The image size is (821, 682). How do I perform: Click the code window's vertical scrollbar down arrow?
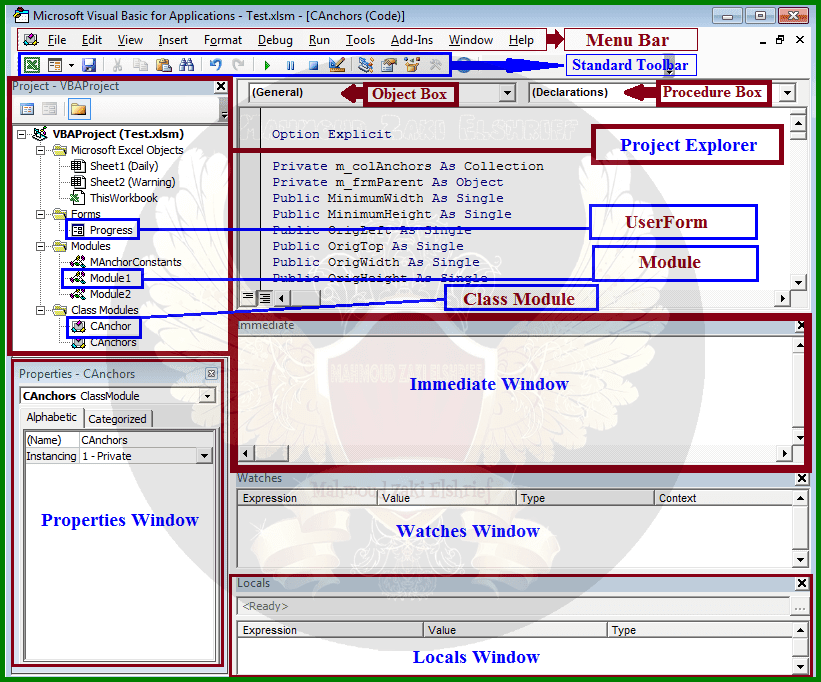tap(800, 284)
